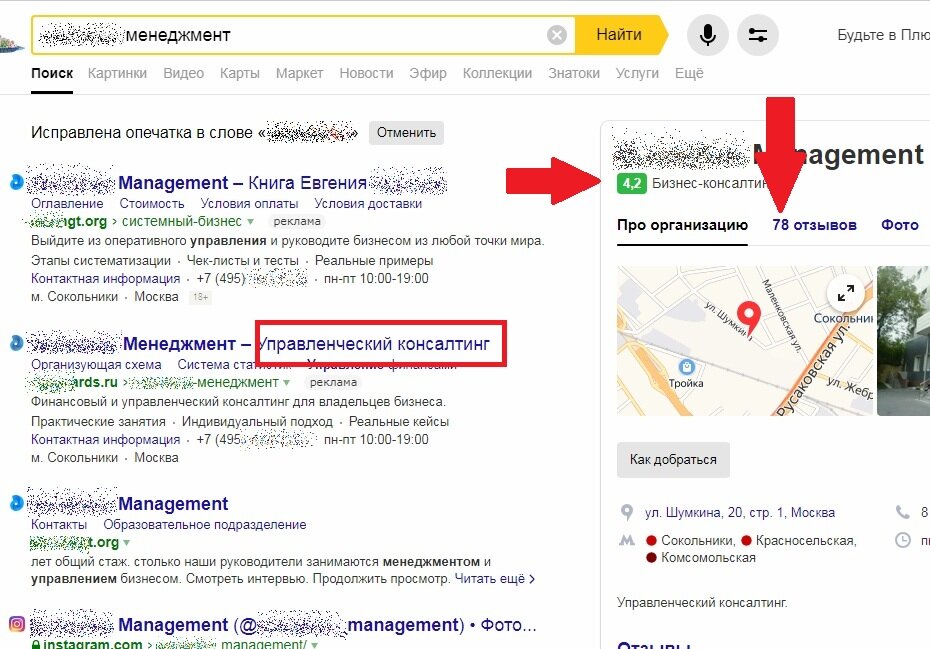Click the clock icon for opening hours
Image resolution: width=930 pixels, height=649 pixels.
click(902, 540)
